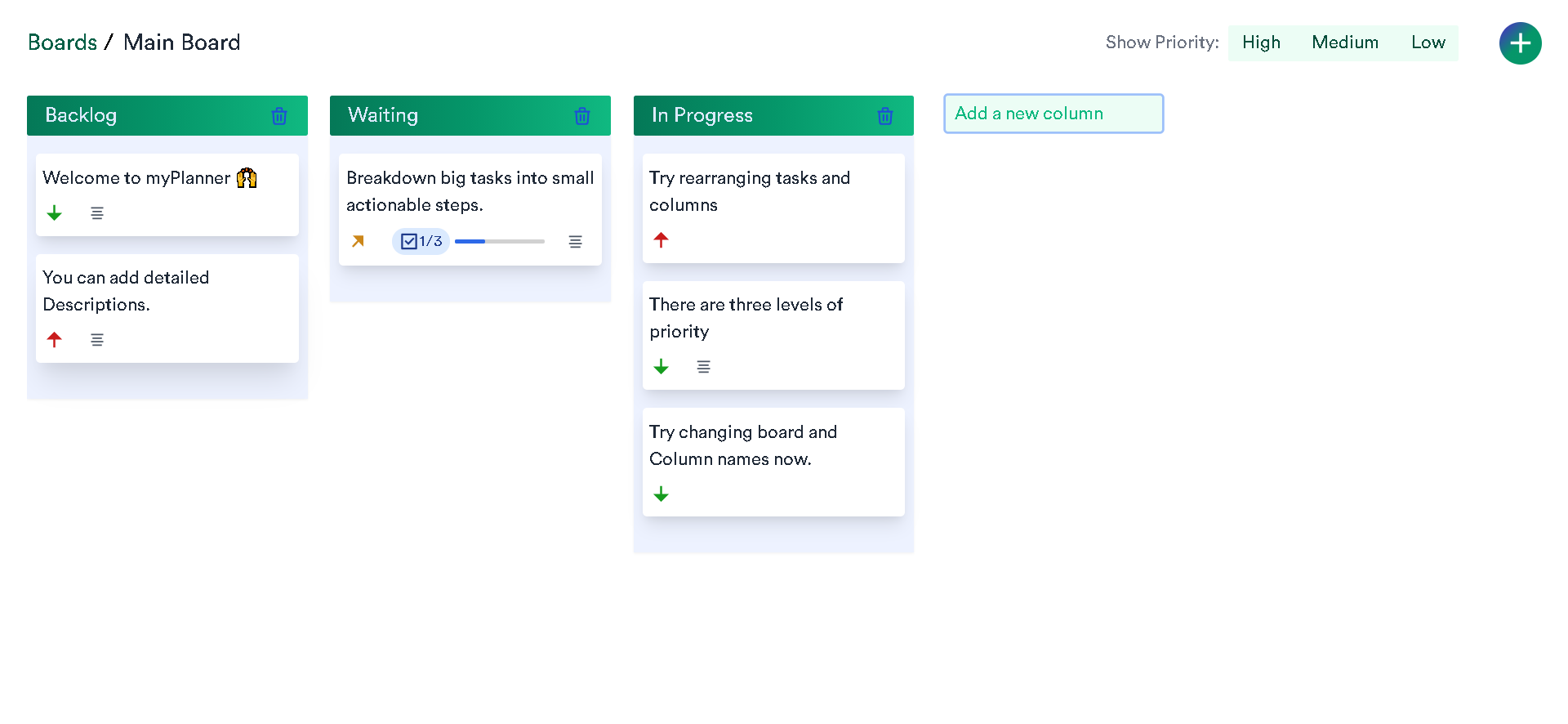Click the In Progress column header title
The height and width of the screenshot is (724, 1568).
pos(702,116)
